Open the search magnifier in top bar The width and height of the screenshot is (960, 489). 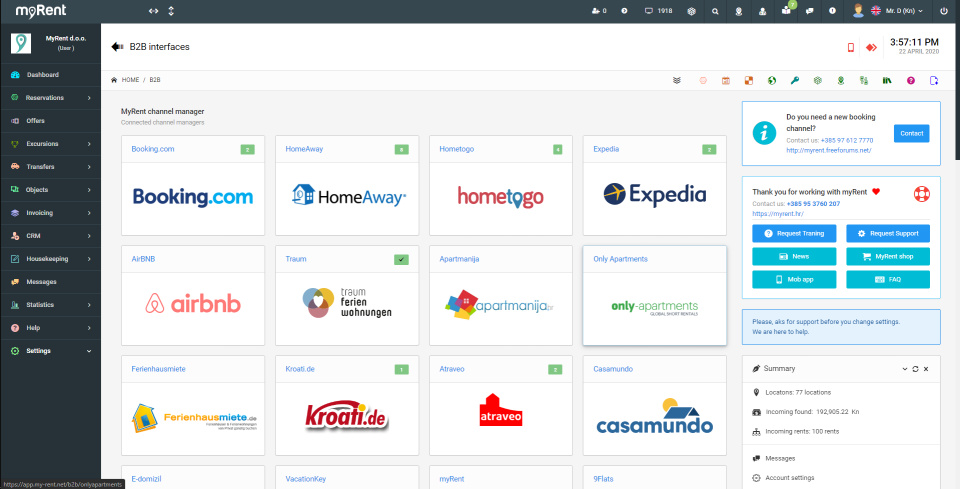click(715, 11)
